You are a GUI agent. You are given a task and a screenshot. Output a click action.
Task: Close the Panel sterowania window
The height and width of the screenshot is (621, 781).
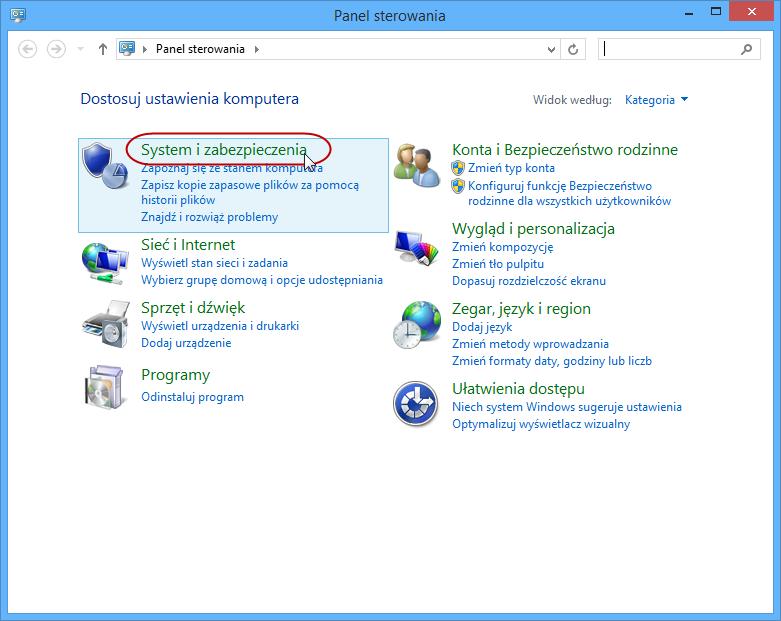point(752,11)
